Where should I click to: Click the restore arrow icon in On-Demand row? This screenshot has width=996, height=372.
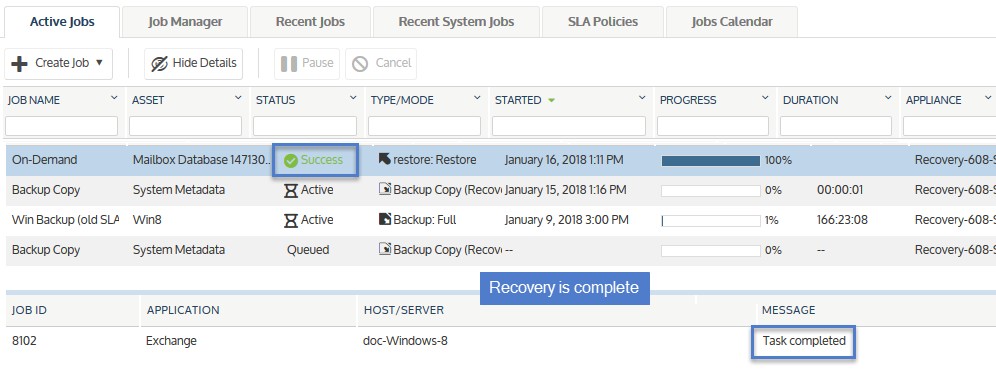(x=384, y=159)
